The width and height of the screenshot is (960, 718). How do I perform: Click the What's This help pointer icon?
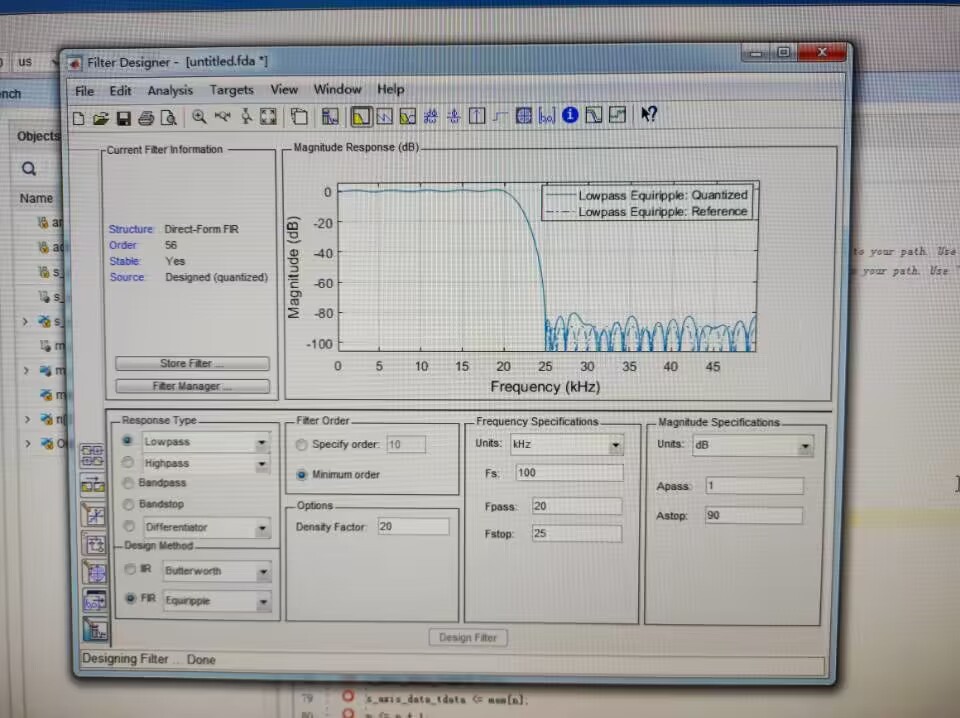[x=649, y=115]
